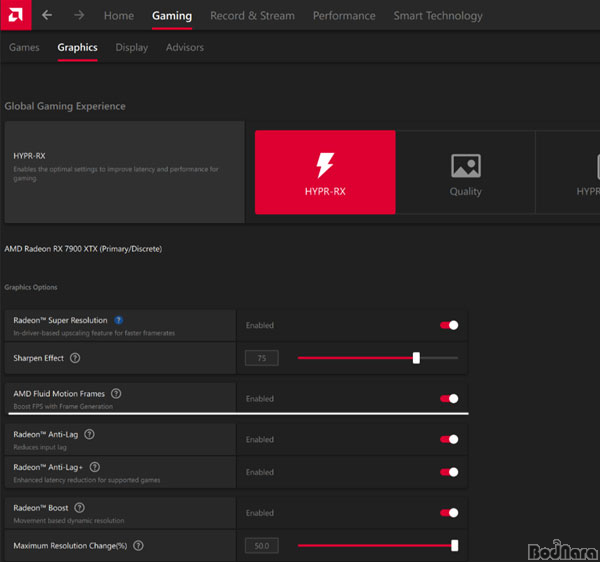Click the Maximum Resolution Change slider handle

(455, 546)
